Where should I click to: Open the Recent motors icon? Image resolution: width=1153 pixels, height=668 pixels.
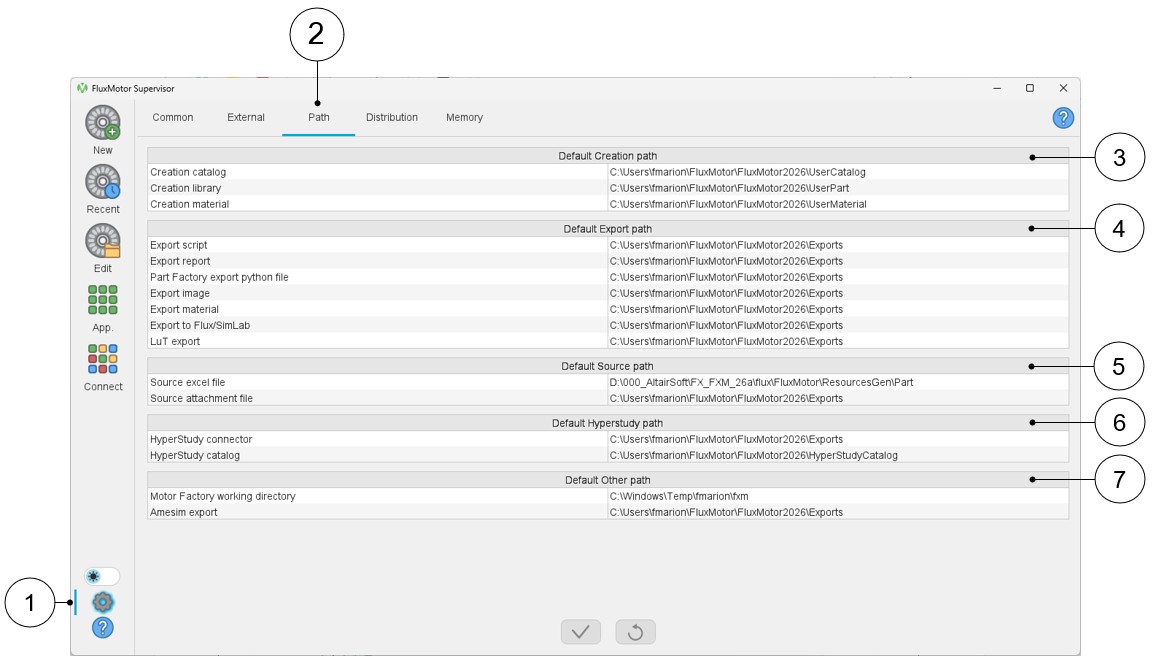pos(103,182)
